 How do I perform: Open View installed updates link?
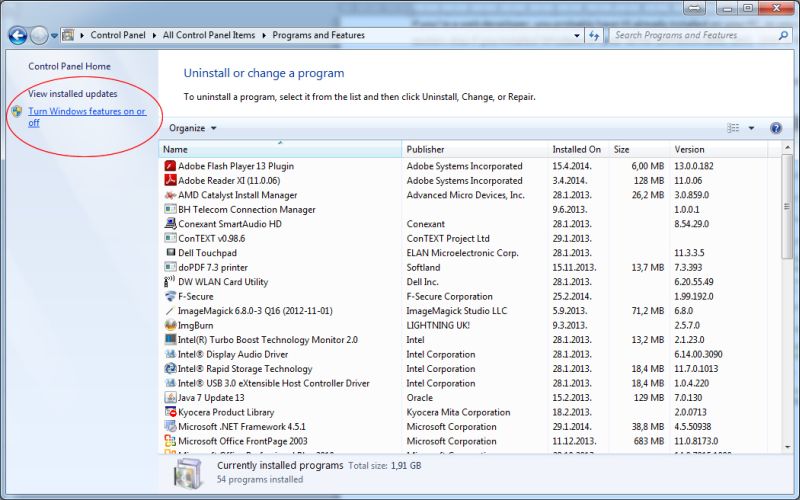pyautogui.click(x=72, y=94)
